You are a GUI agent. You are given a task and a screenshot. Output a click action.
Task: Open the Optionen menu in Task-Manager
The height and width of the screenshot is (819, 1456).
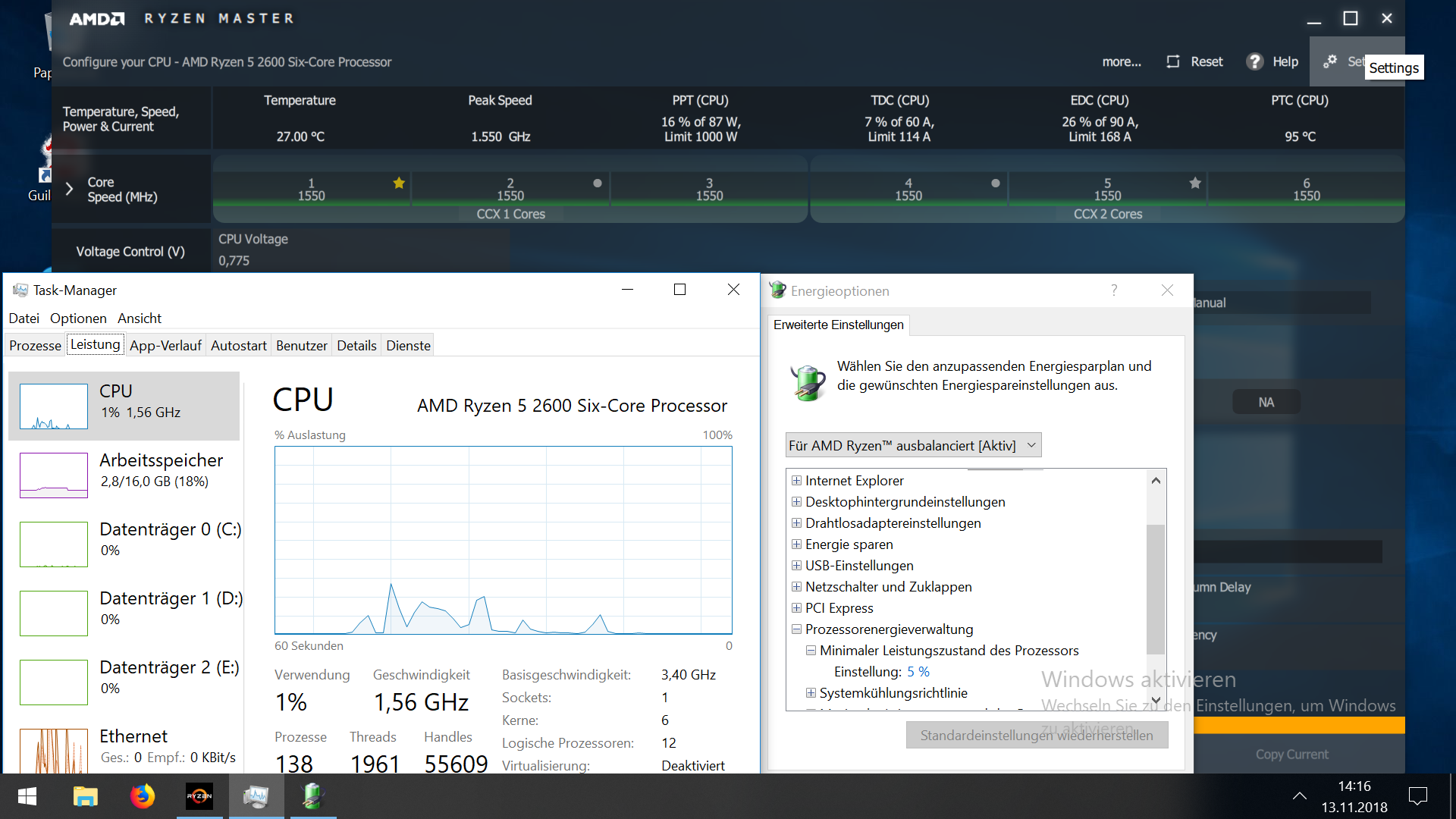(78, 318)
